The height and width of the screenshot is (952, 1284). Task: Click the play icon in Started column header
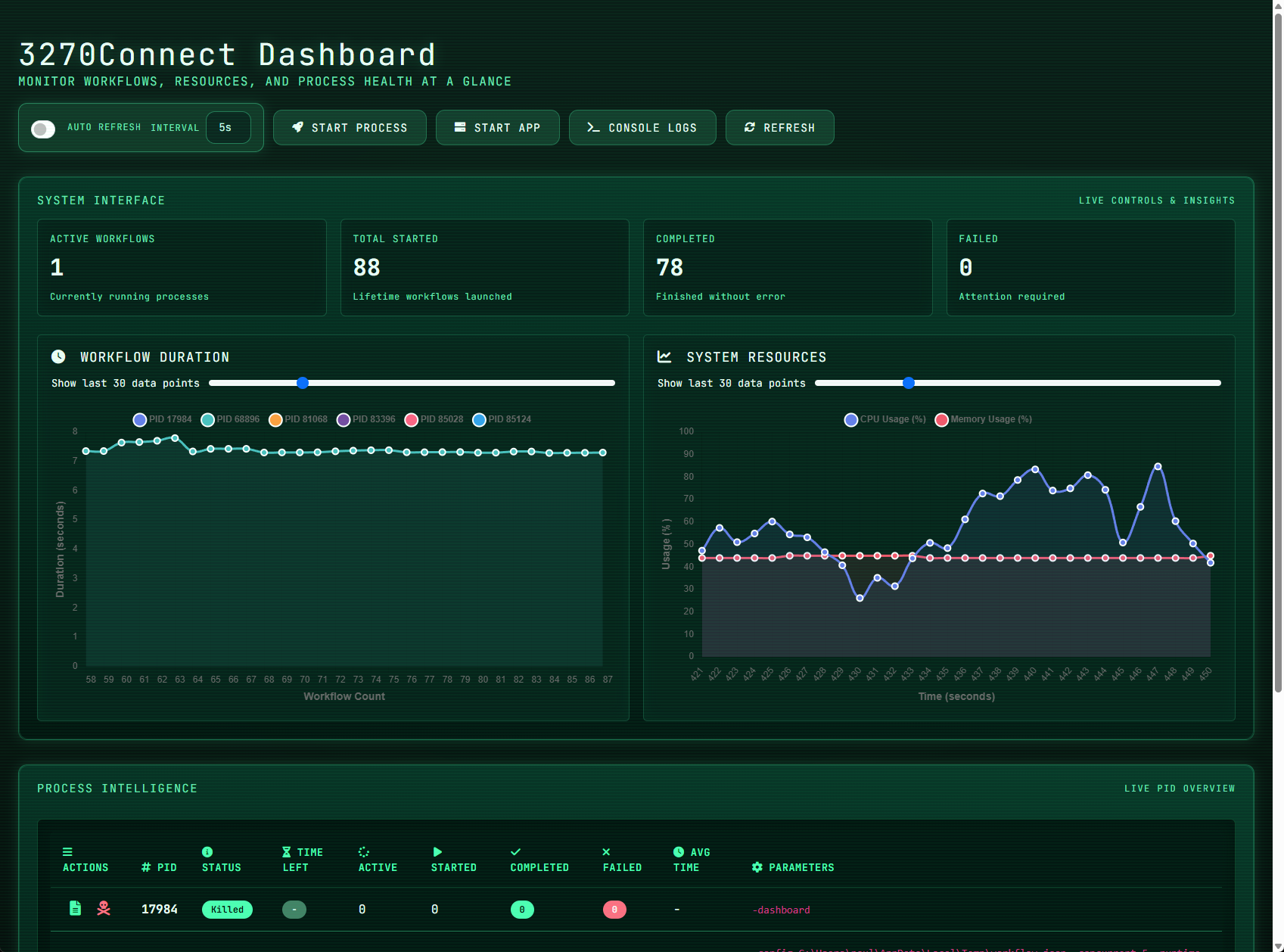click(x=437, y=851)
